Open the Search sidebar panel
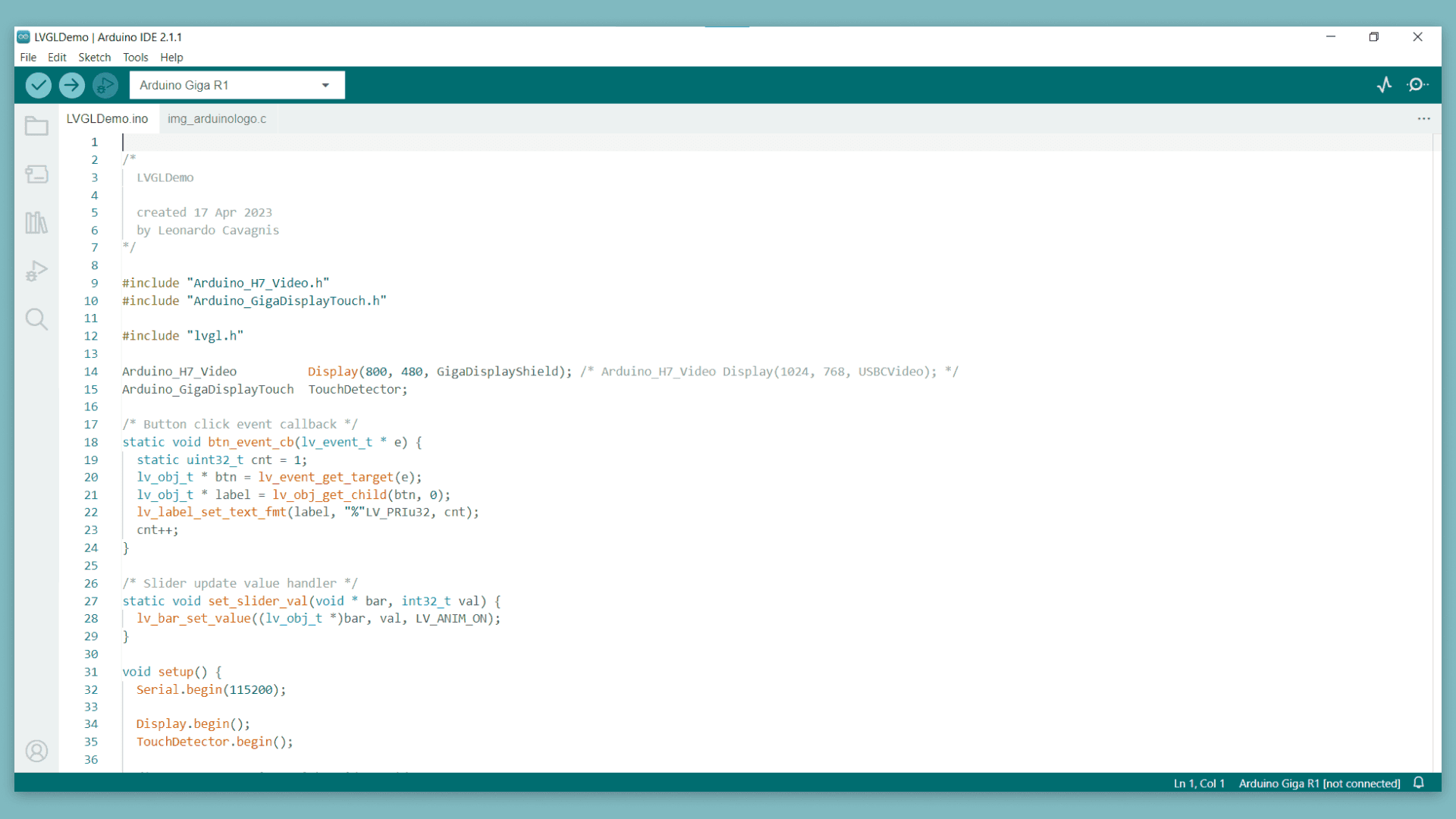Image resolution: width=1456 pixels, height=819 pixels. [x=36, y=319]
